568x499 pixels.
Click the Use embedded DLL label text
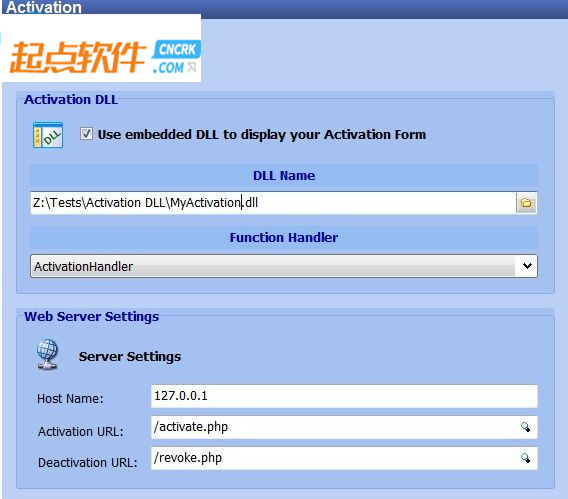coord(262,135)
